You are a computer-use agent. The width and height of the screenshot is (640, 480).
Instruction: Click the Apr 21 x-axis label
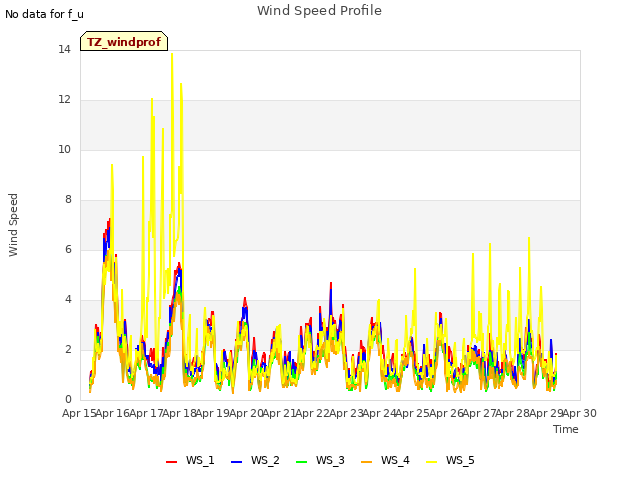[x=280, y=413]
